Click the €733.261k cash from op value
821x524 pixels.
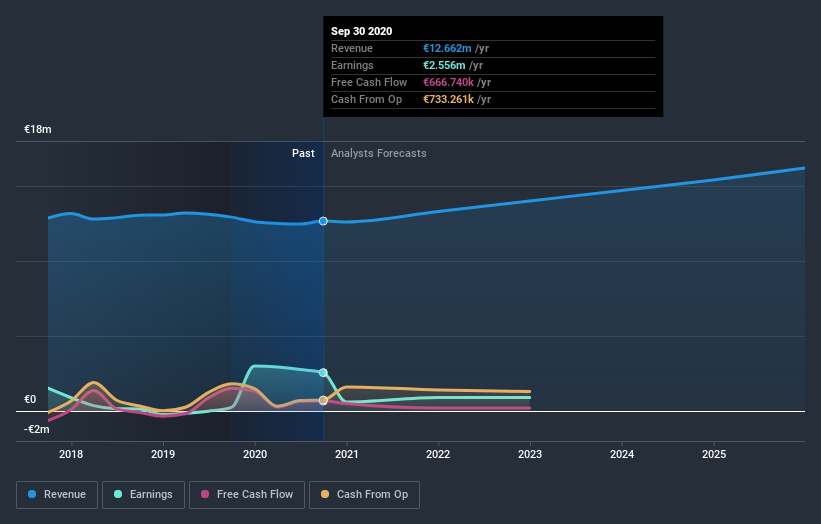click(448, 99)
